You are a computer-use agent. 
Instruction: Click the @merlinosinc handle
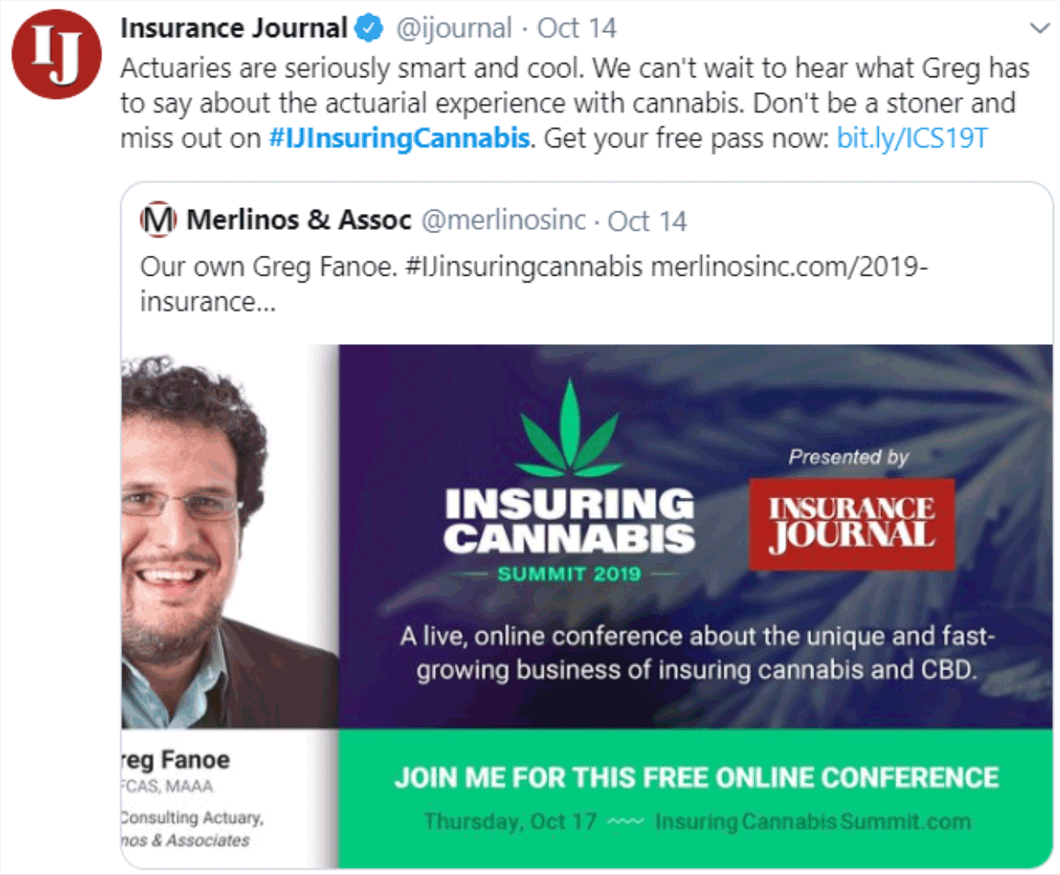[x=504, y=220]
